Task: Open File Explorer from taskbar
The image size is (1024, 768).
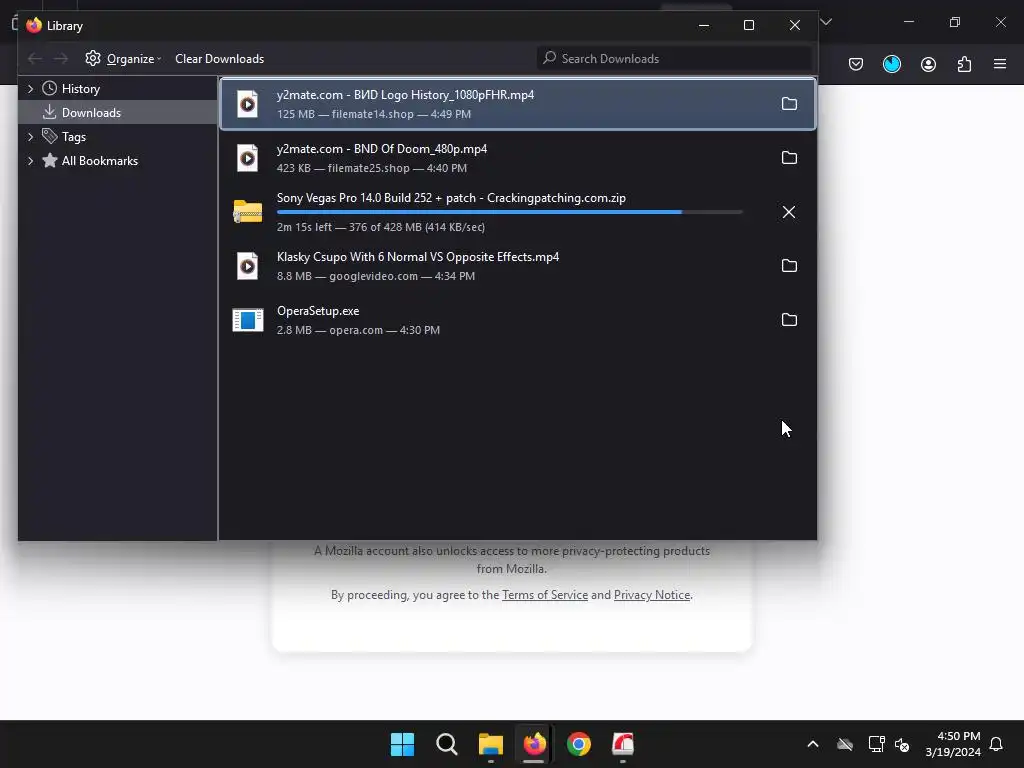Action: point(490,744)
